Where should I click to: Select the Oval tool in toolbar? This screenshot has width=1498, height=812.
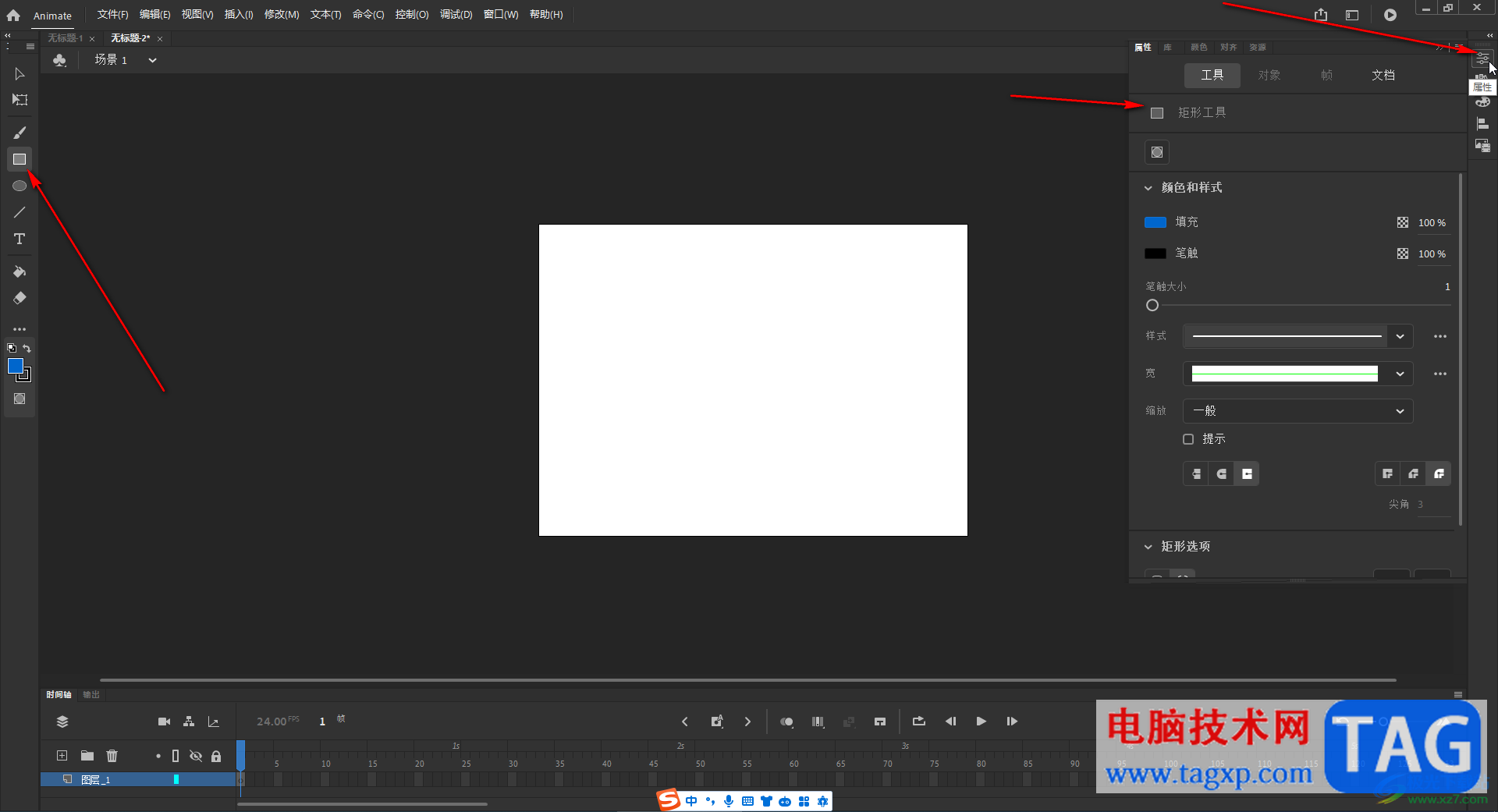pos(20,186)
